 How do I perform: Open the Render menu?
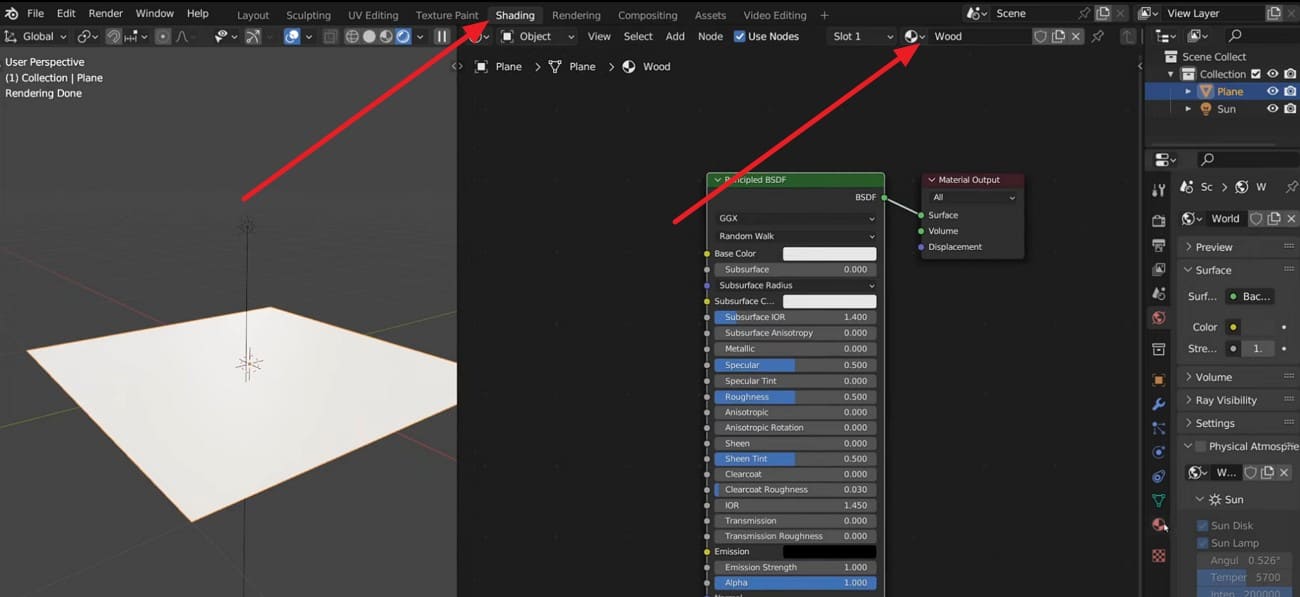[105, 13]
